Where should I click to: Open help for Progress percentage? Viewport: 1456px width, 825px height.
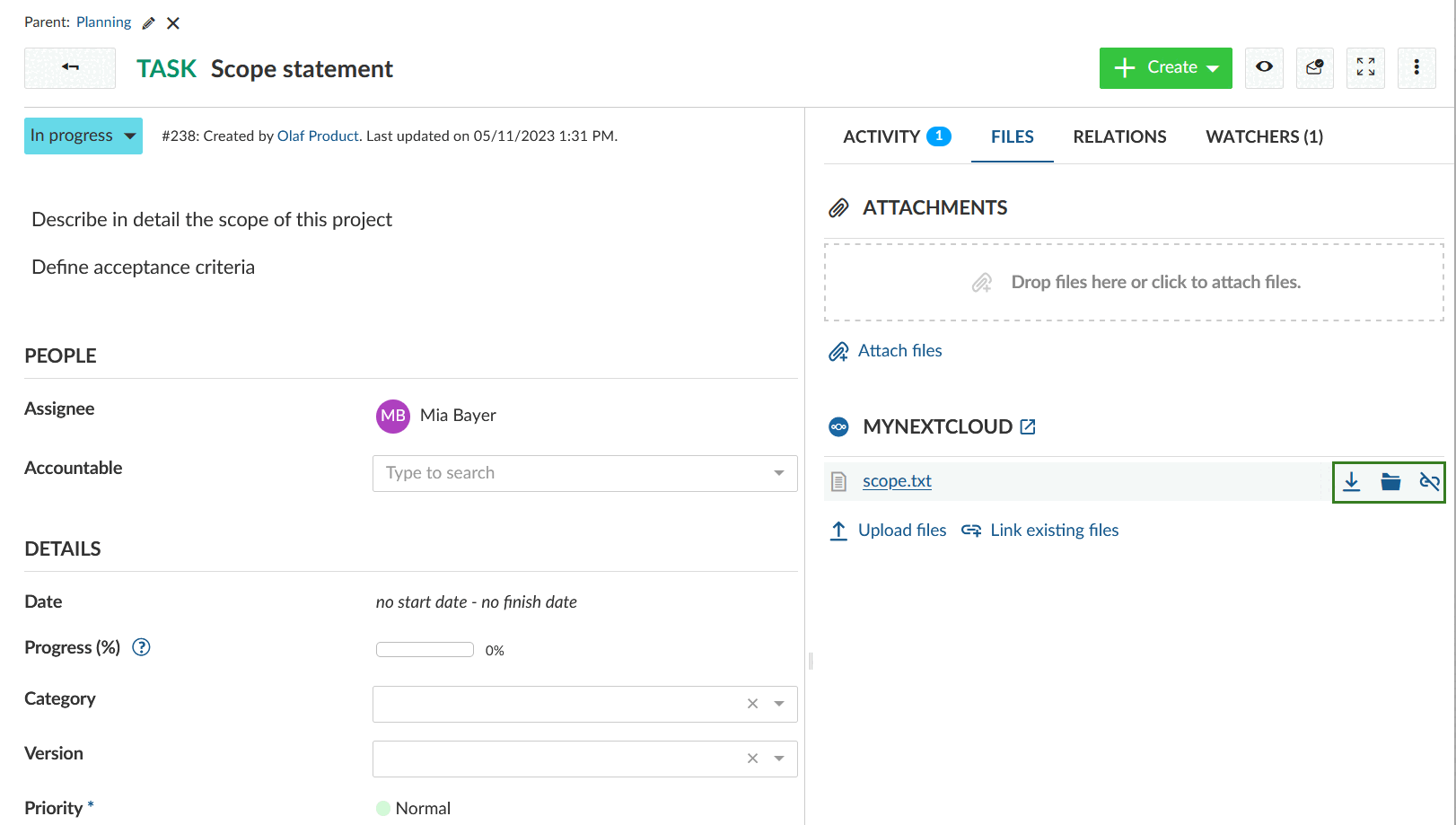(x=141, y=646)
